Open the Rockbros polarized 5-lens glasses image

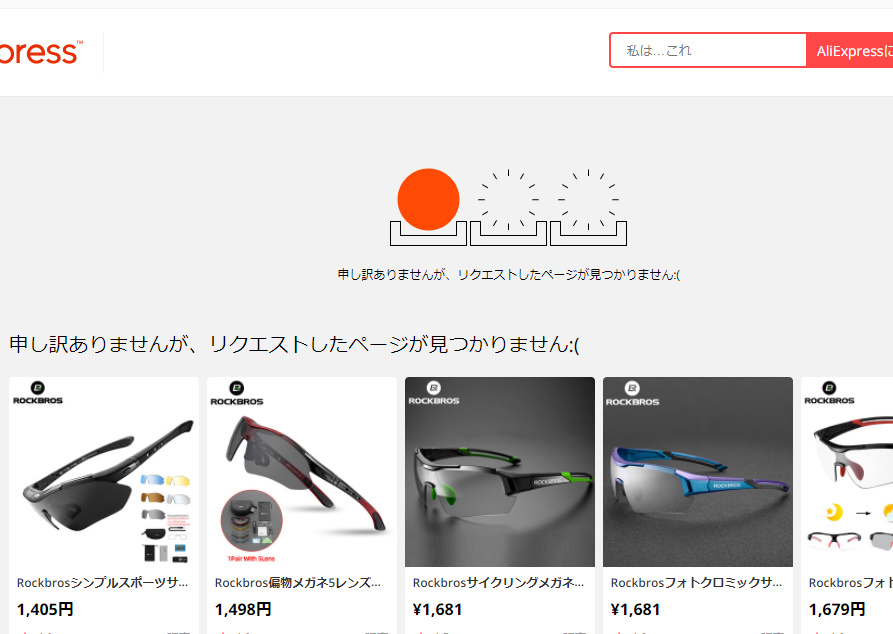[x=302, y=472]
